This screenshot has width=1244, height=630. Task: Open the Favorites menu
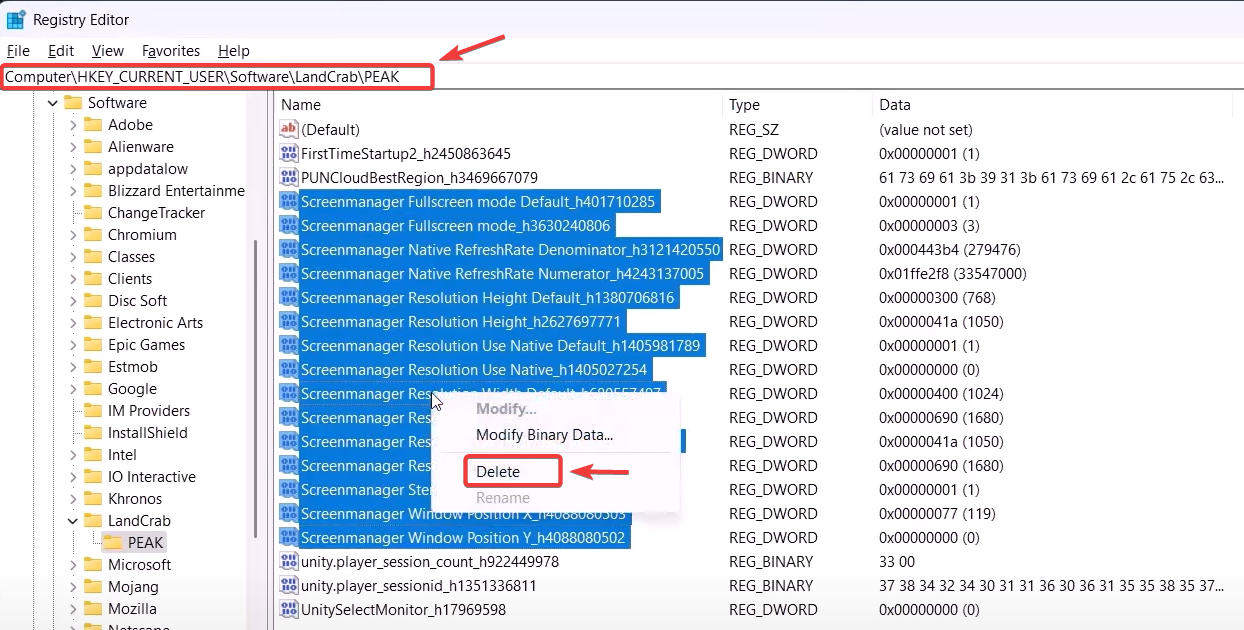coord(171,51)
